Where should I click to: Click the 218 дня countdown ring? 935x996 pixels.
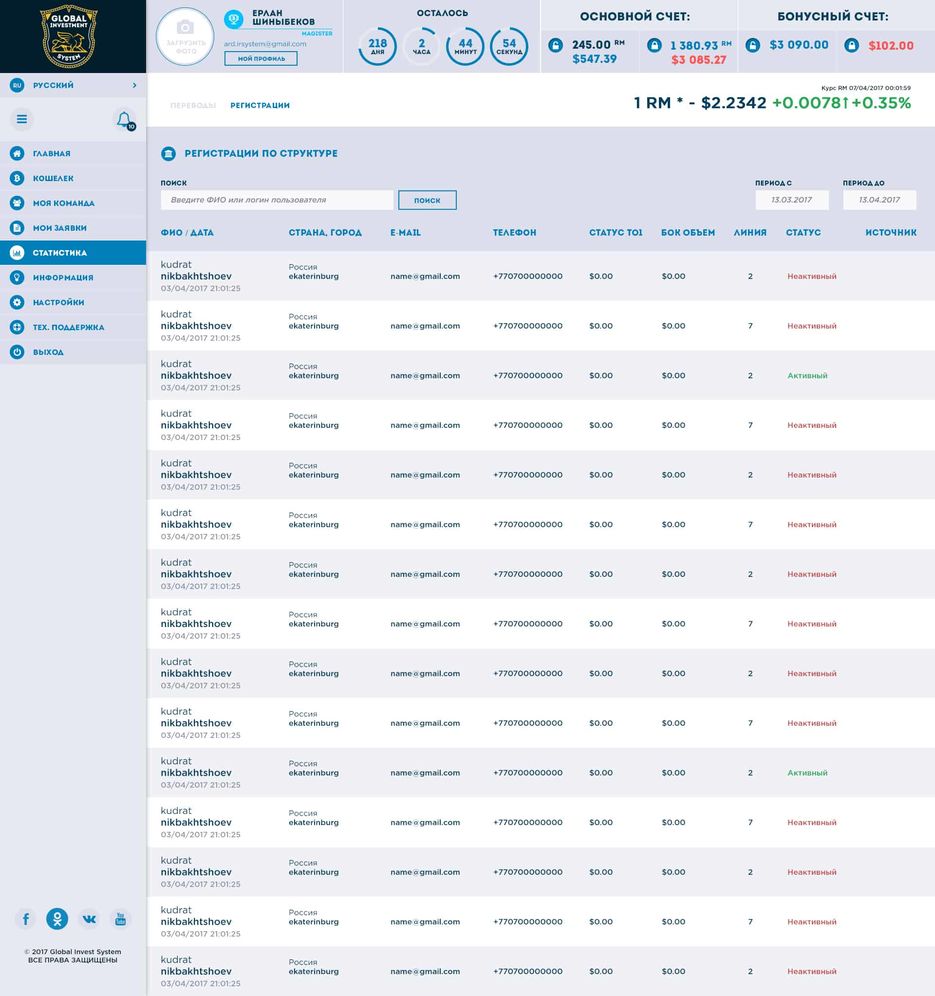(x=377, y=46)
